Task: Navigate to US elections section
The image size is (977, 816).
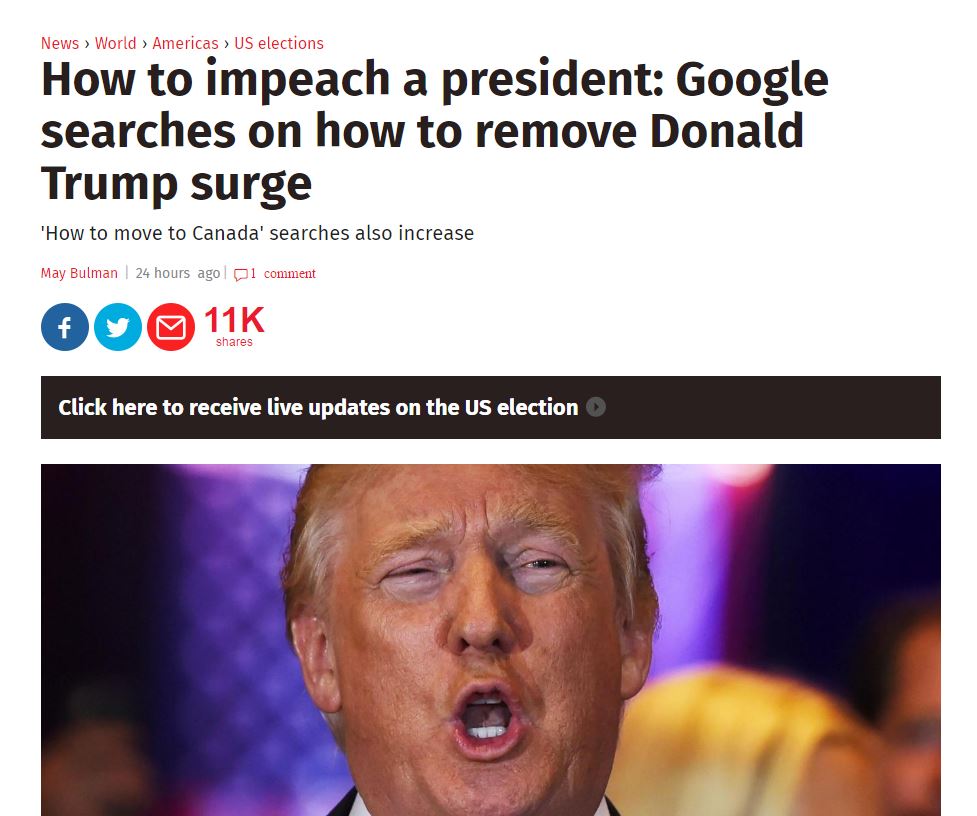Action: pos(279,43)
